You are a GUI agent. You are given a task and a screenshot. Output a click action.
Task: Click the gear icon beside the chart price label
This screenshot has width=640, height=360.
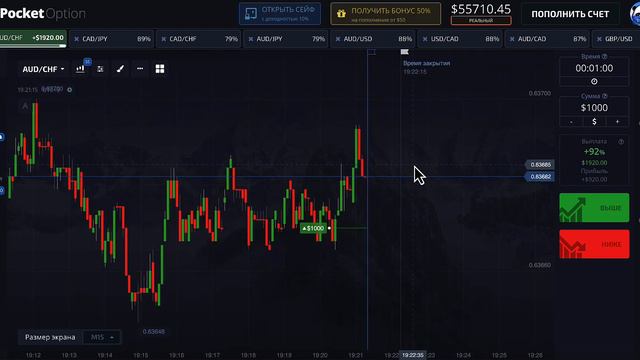[69, 90]
